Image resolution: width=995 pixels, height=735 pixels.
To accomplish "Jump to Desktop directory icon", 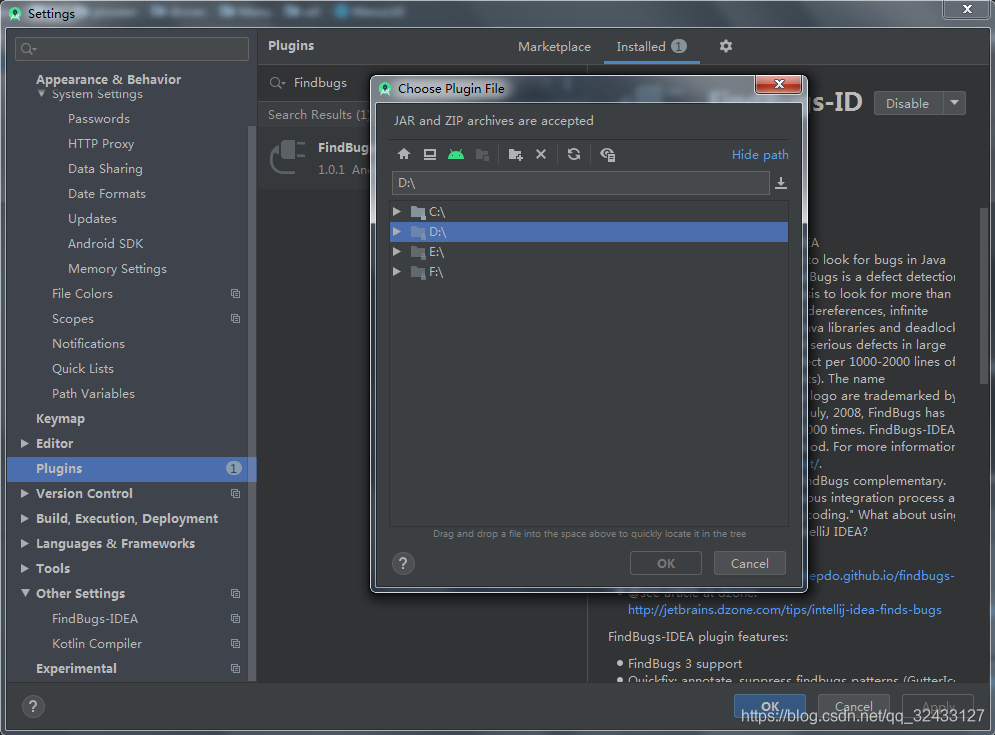I will [x=430, y=154].
